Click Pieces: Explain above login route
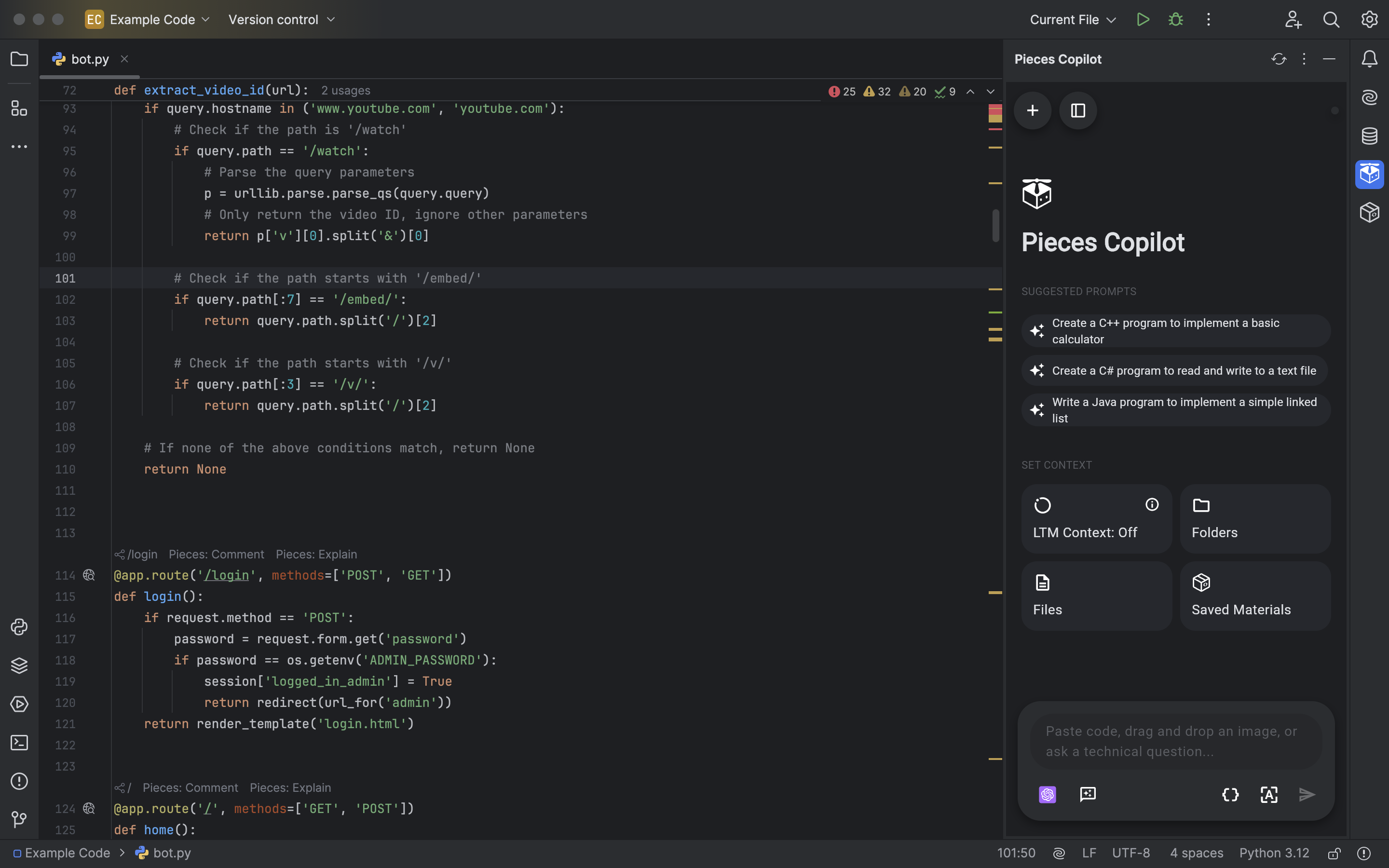Screen dimensions: 1389x868 tap(316, 554)
